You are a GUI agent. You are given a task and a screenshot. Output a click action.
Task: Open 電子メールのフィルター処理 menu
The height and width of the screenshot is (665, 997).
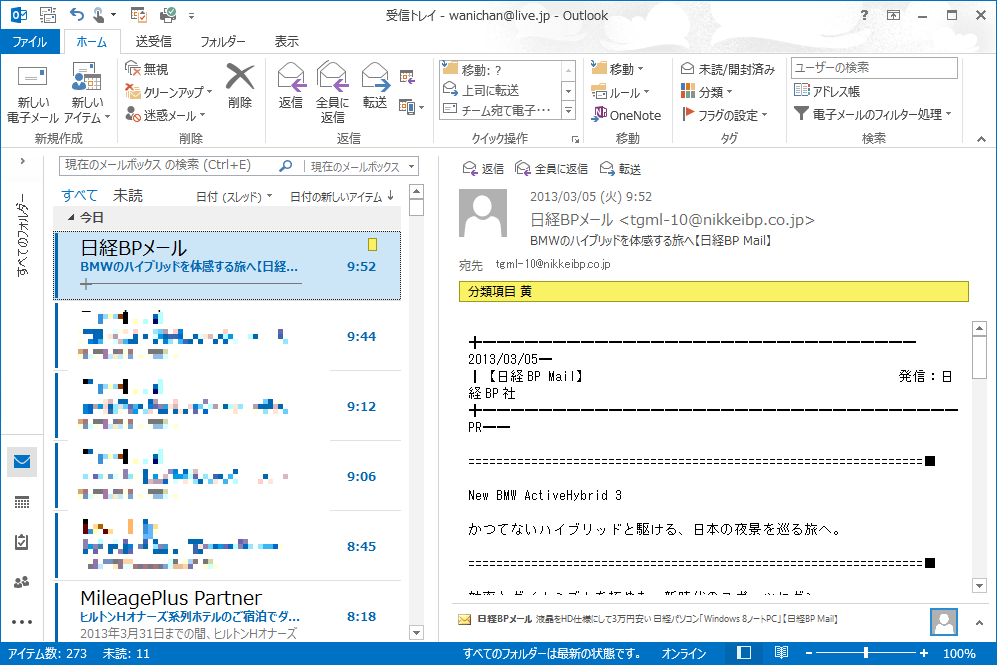point(873,114)
